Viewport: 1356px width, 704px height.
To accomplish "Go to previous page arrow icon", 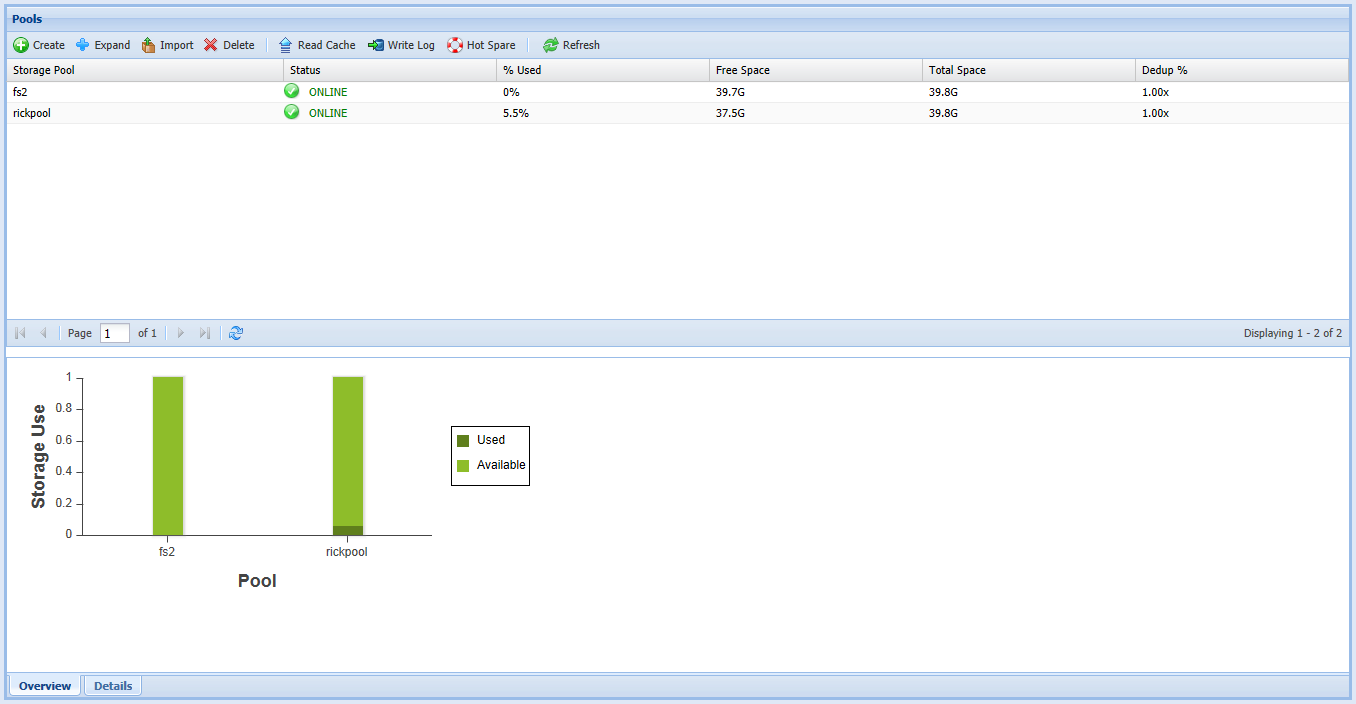I will tap(43, 333).
